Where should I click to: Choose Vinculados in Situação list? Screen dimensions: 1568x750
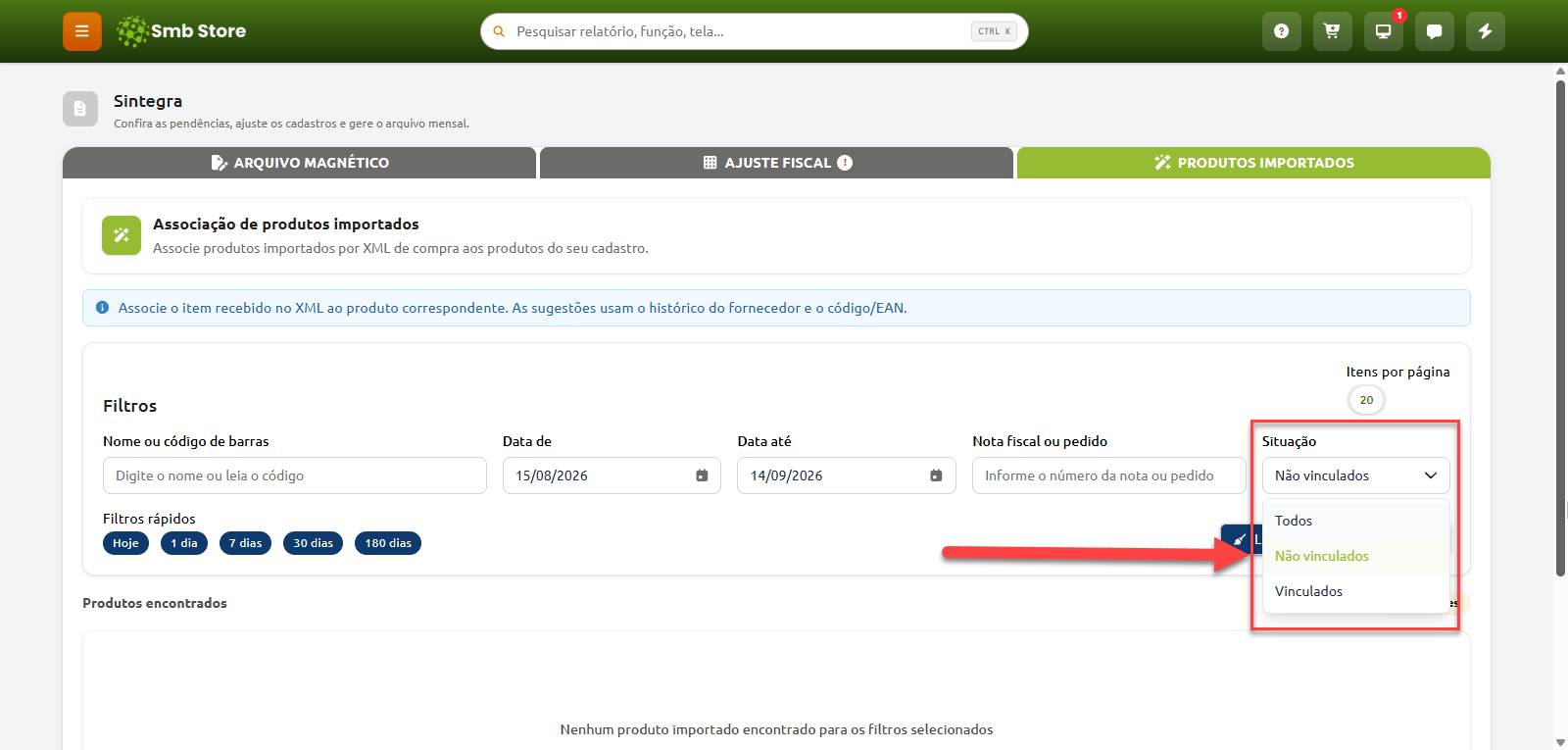(1355, 591)
